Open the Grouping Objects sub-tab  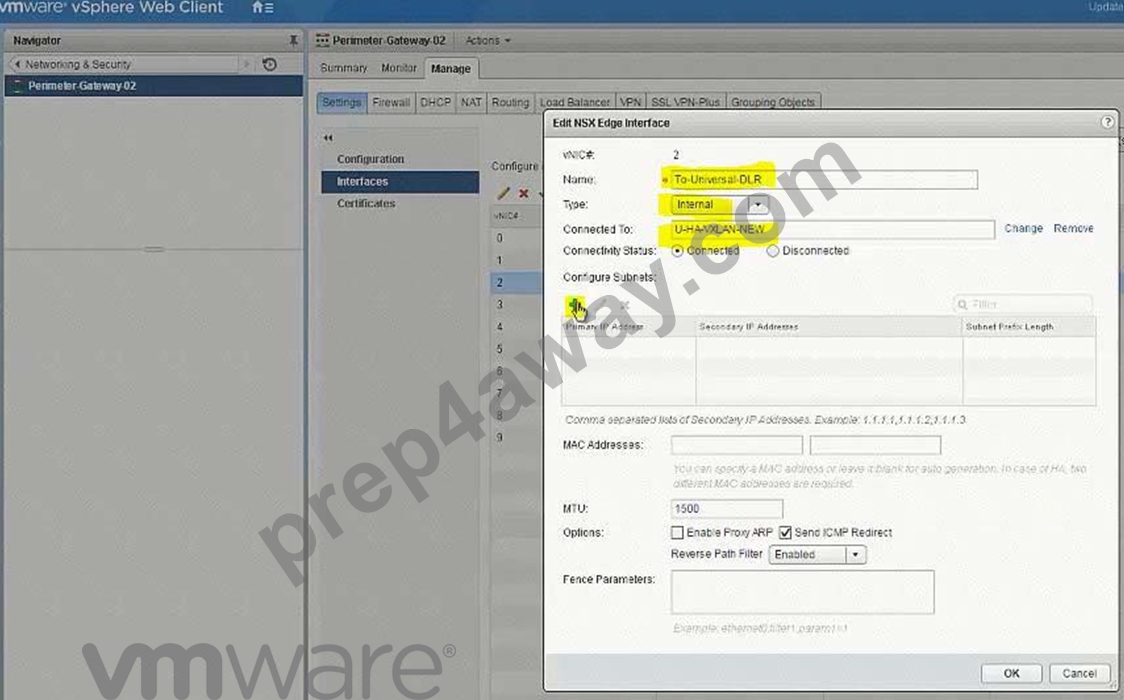[773, 102]
